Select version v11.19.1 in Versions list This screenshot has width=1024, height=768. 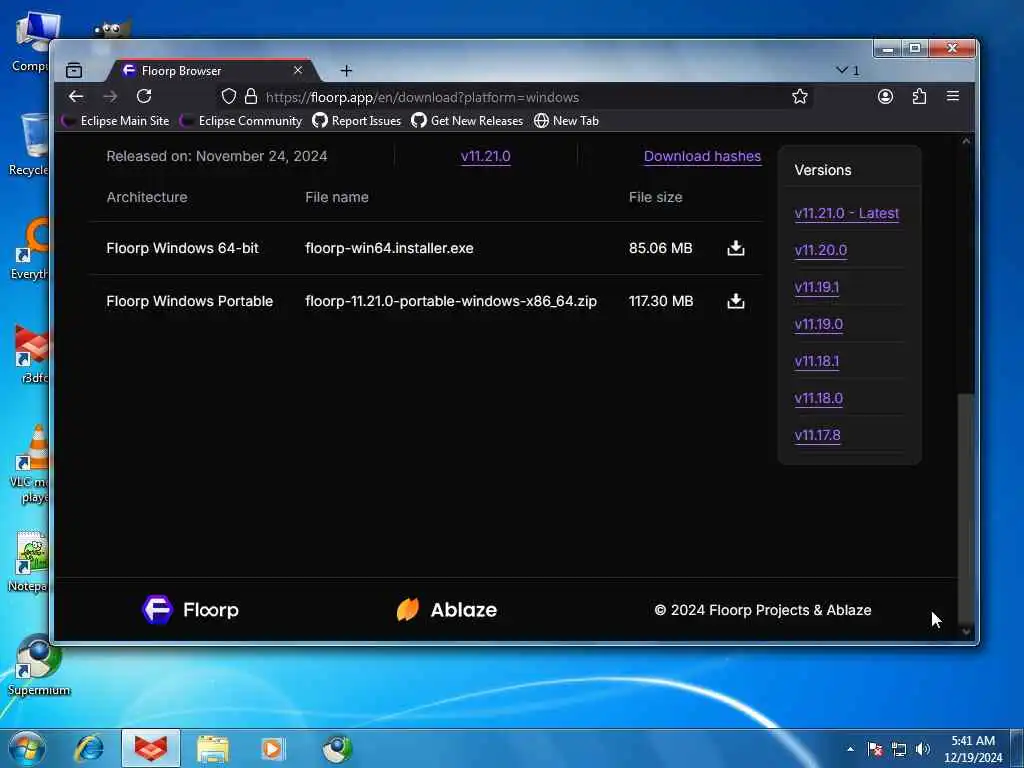point(817,287)
